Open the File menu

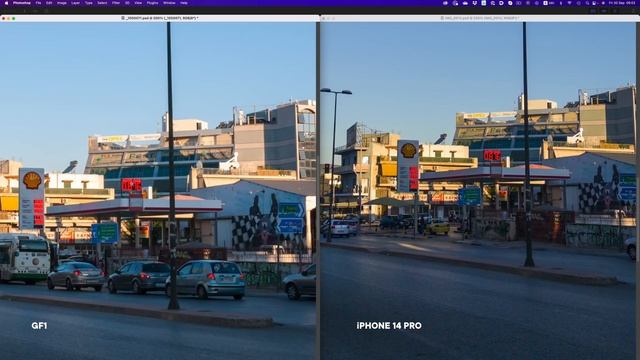[38, 3]
